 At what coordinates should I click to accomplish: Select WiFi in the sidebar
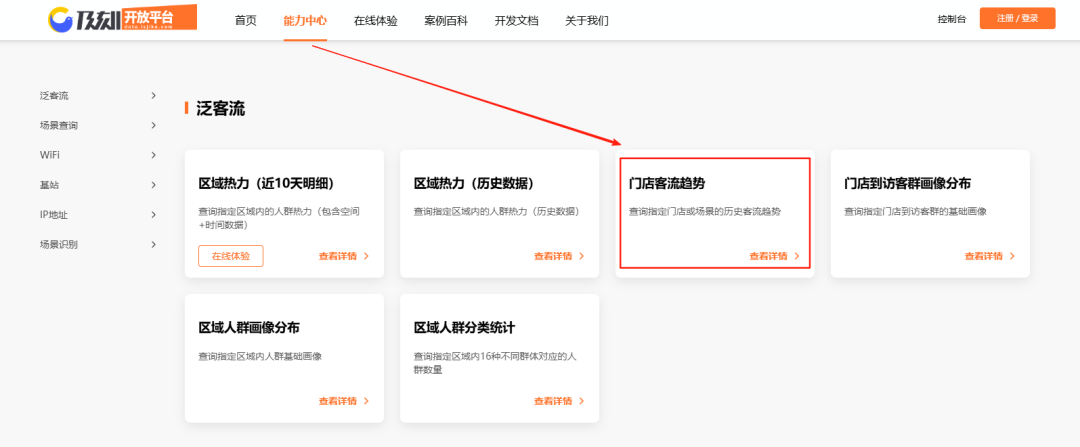click(50, 155)
